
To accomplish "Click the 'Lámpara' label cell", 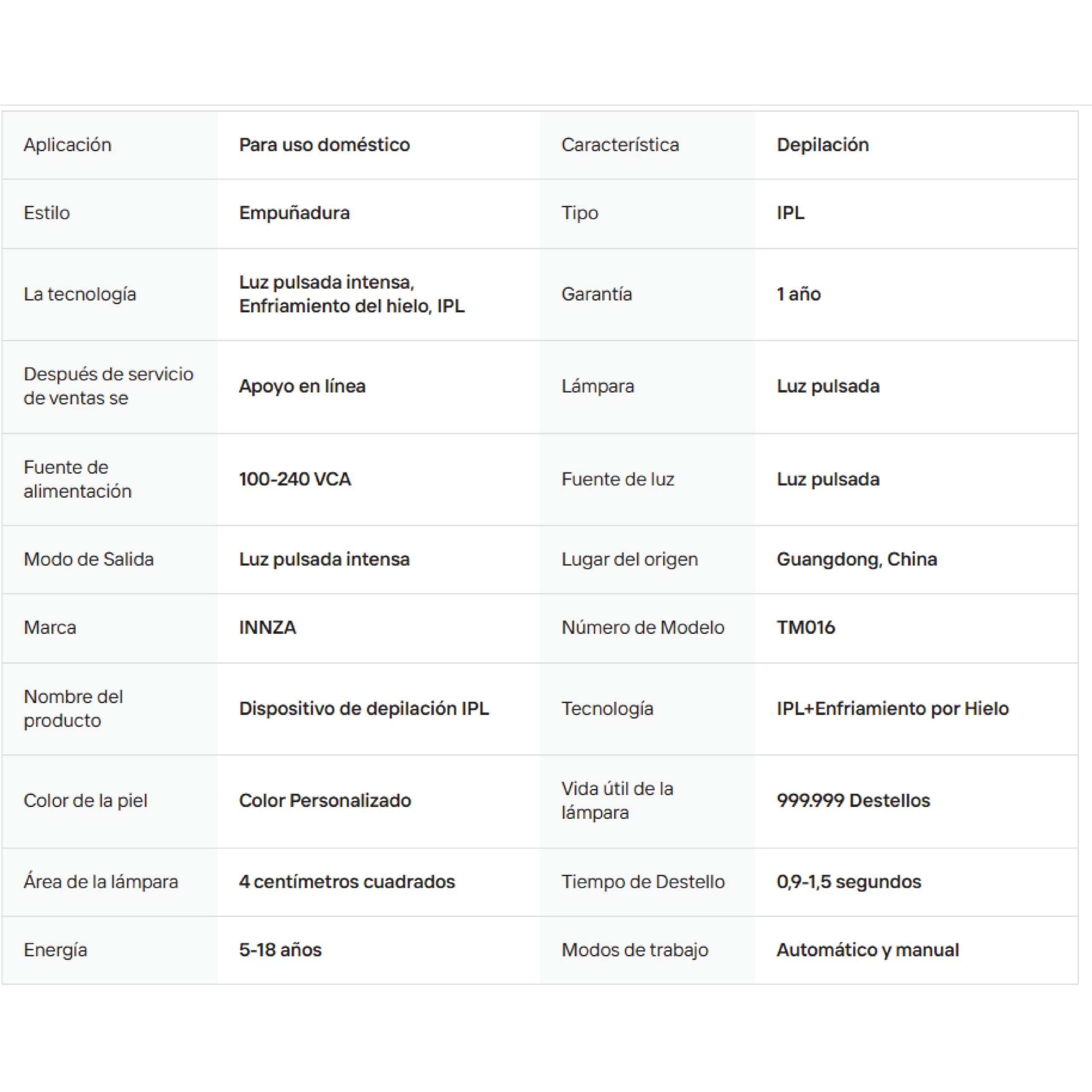I will tap(598, 386).
